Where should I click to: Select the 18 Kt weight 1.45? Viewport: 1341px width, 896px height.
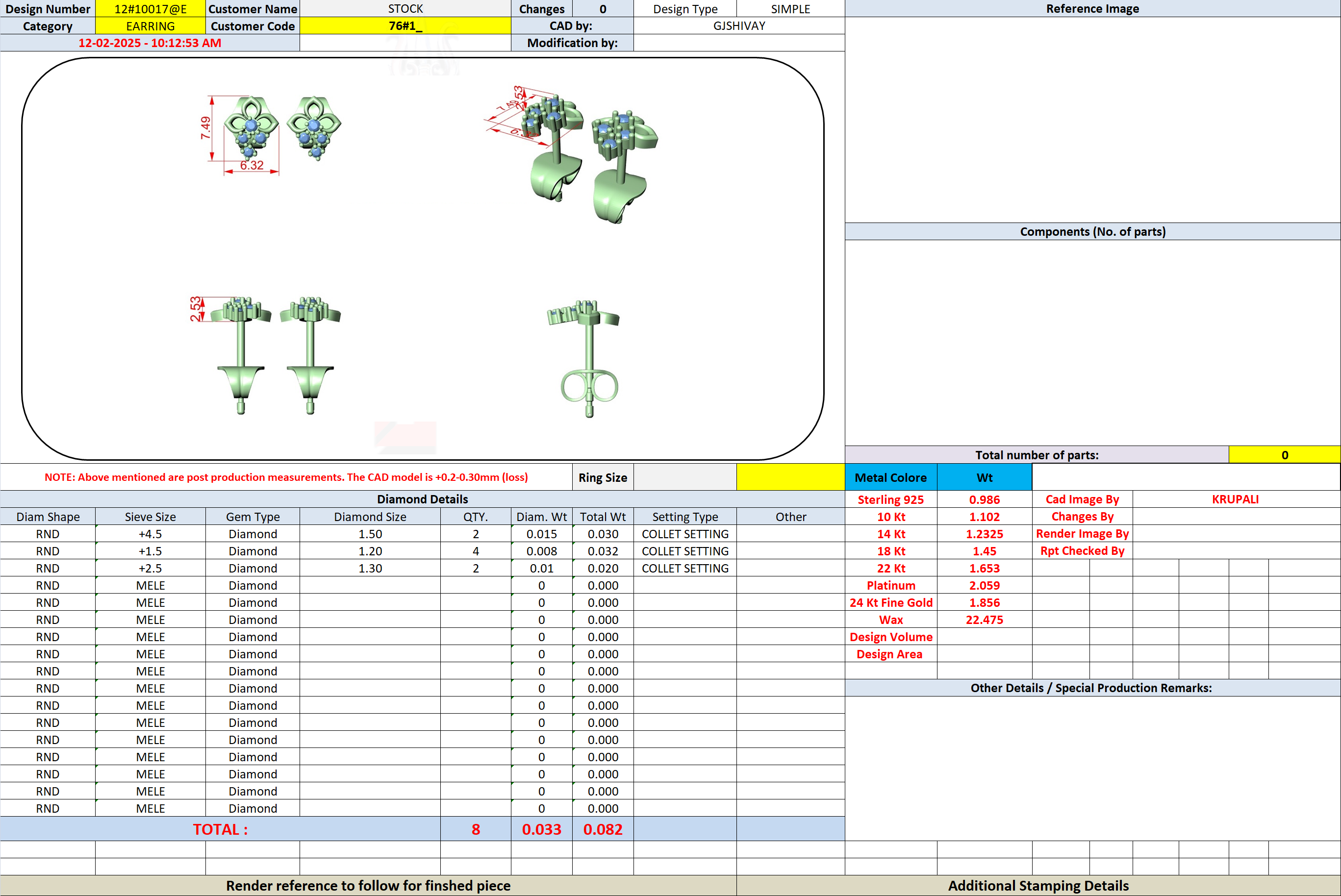click(985, 551)
